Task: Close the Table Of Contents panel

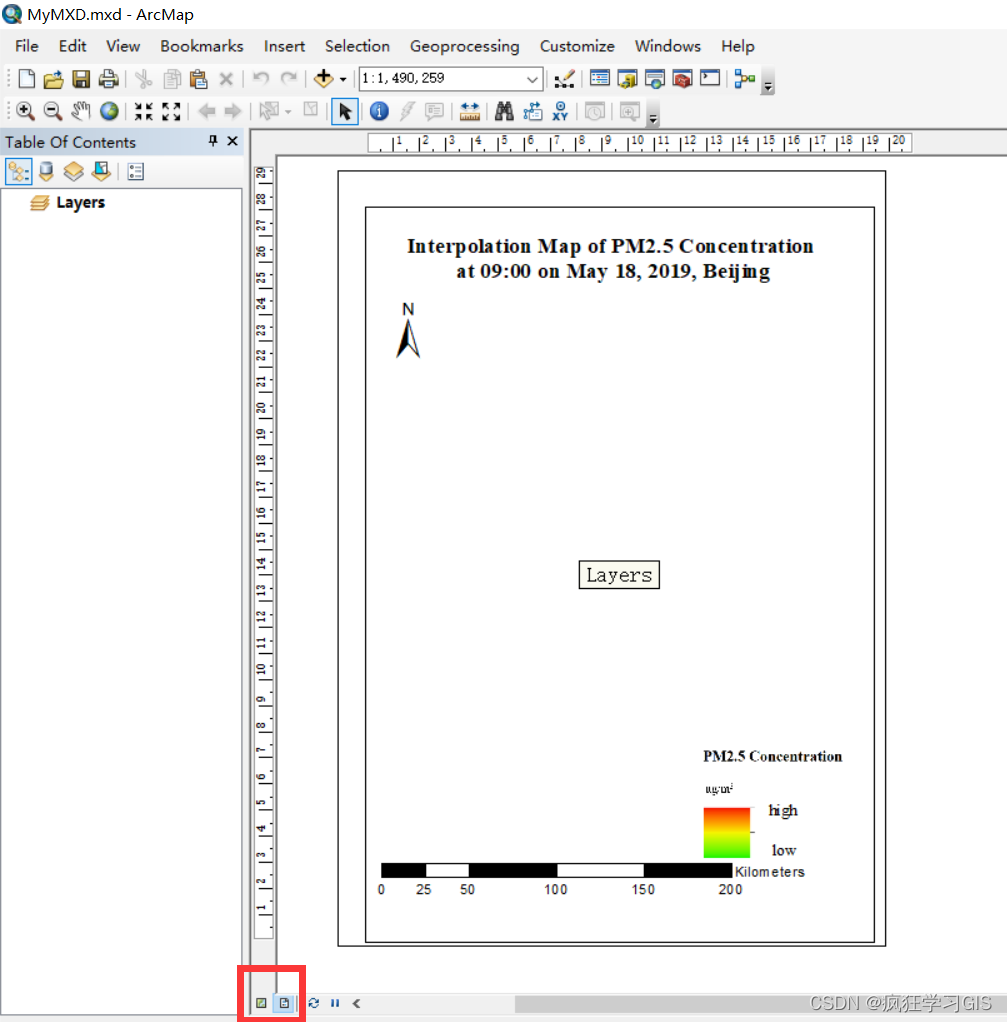Action: [x=232, y=141]
